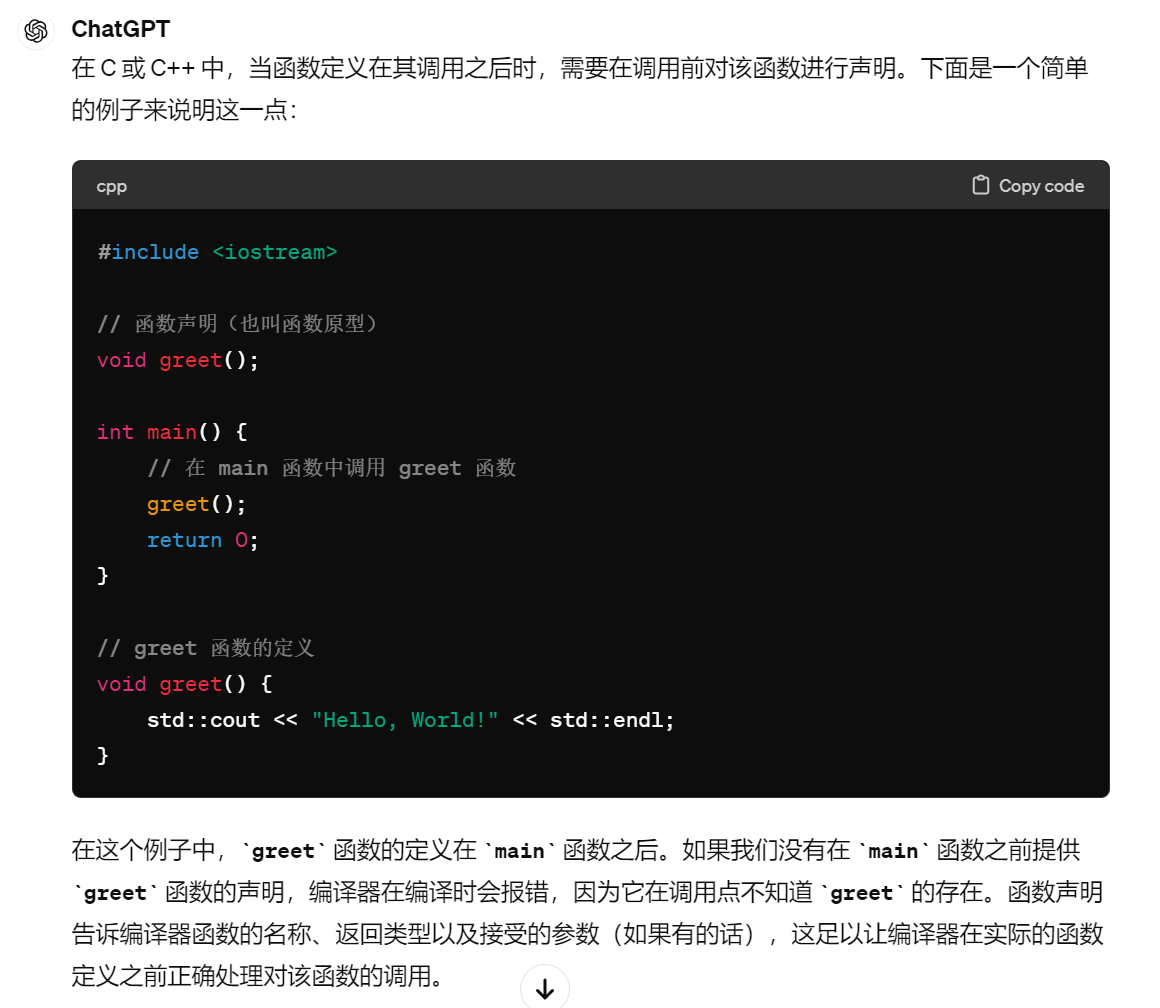
Task: Click the cpp language label
Action: click(x=112, y=186)
